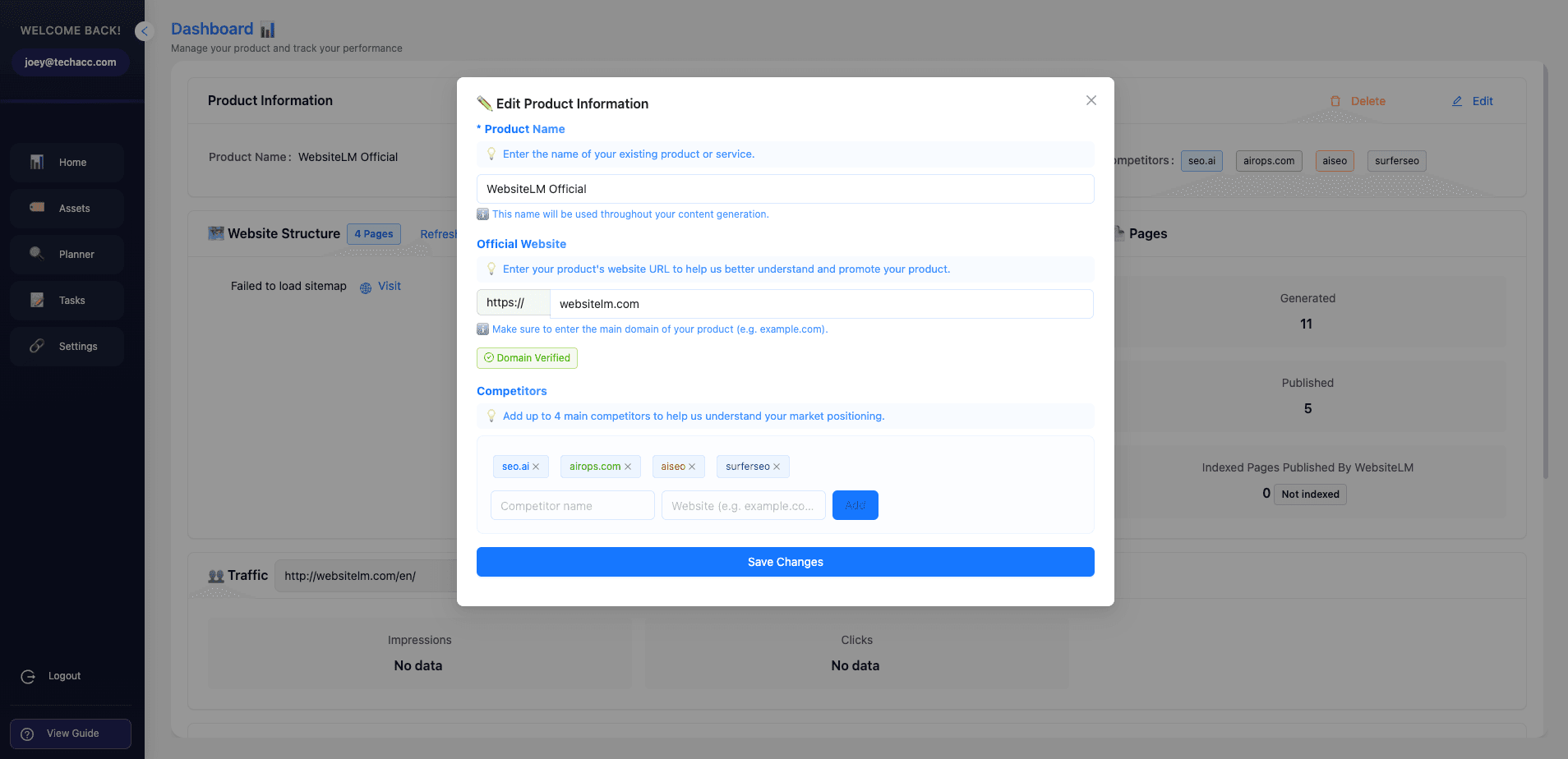Click the https:// protocol prefix
This screenshot has height=759, width=1568.
(514, 302)
